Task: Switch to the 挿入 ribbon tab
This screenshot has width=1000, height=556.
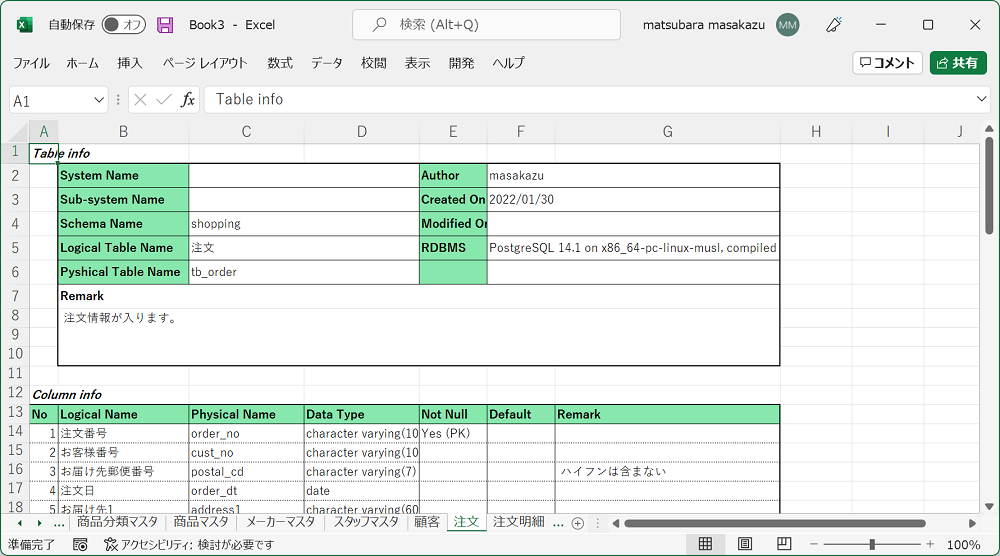Action: tap(129, 63)
